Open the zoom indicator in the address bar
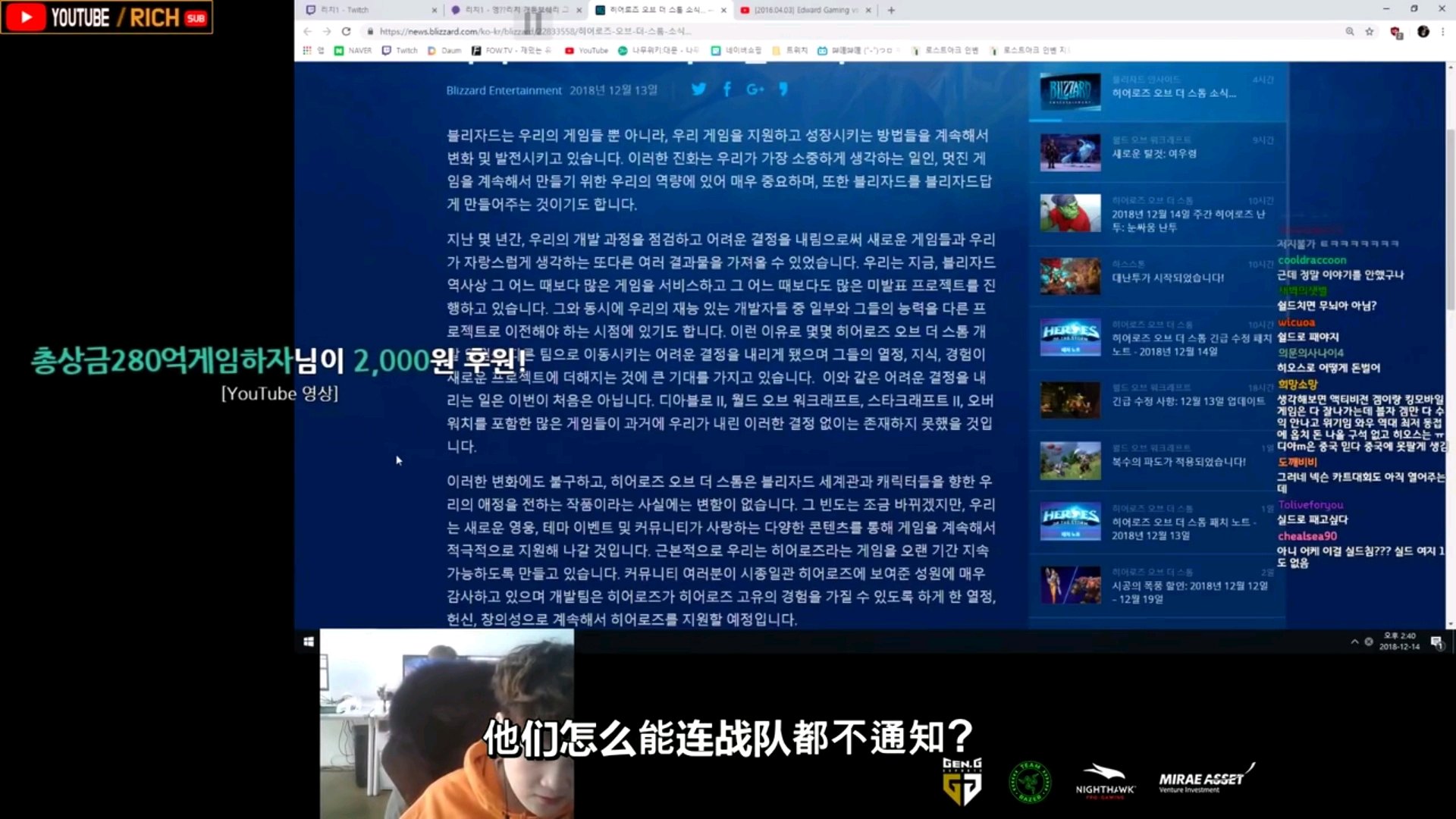Image resolution: width=1456 pixels, height=819 pixels. [1350, 31]
